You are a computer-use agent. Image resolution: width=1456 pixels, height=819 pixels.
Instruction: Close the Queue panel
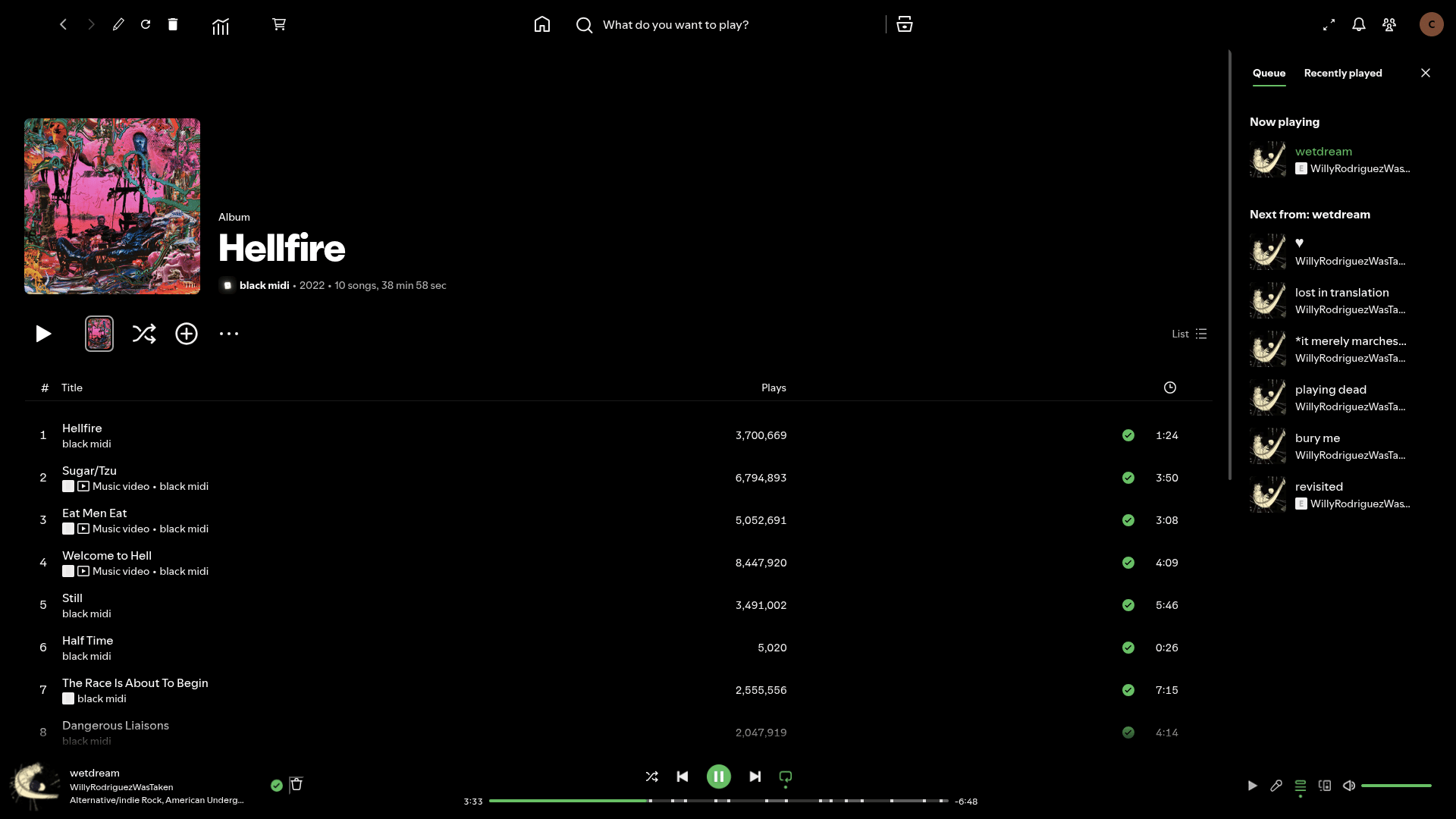coord(1426,73)
